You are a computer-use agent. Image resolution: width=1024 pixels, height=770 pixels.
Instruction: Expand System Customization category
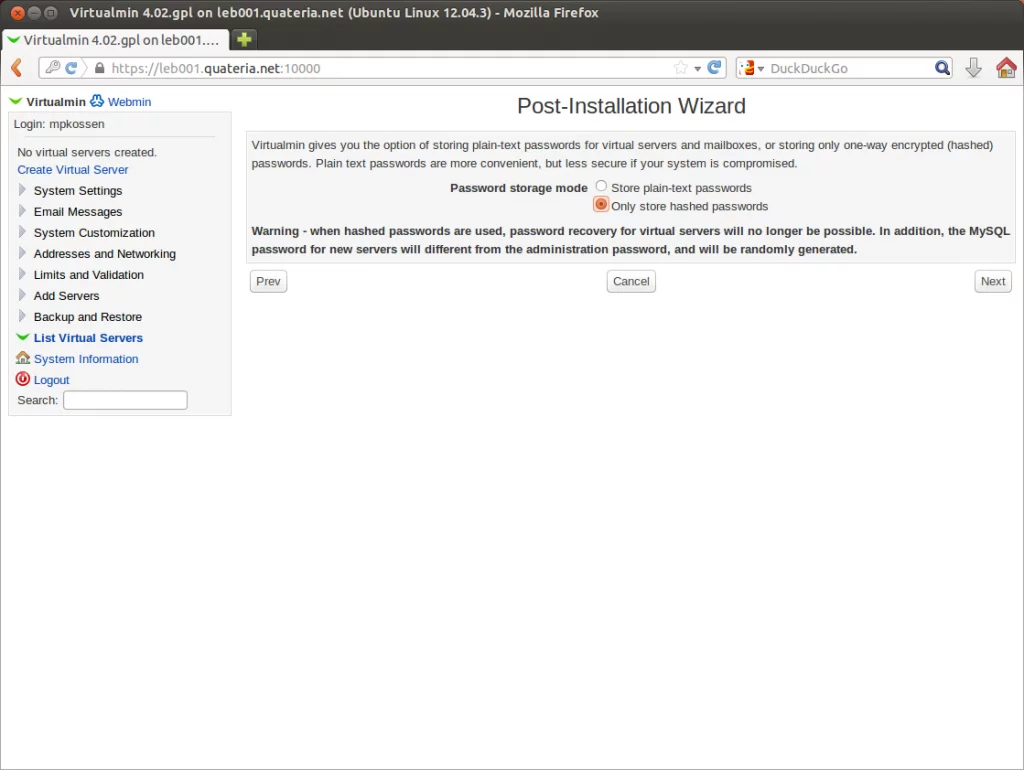(x=94, y=233)
